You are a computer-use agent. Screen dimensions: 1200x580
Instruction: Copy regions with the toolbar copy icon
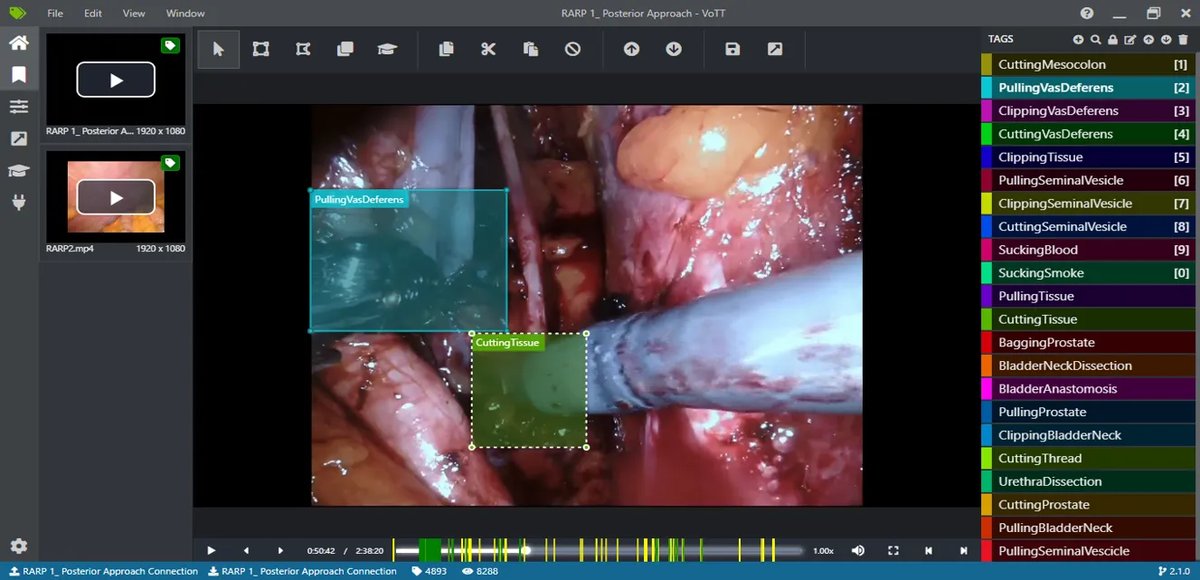point(446,49)
